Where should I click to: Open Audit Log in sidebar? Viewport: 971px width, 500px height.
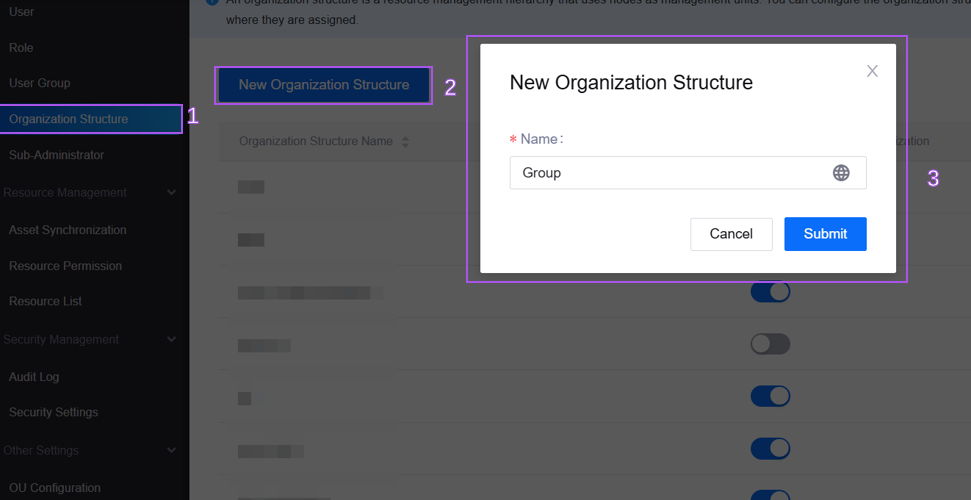[34, 377]
